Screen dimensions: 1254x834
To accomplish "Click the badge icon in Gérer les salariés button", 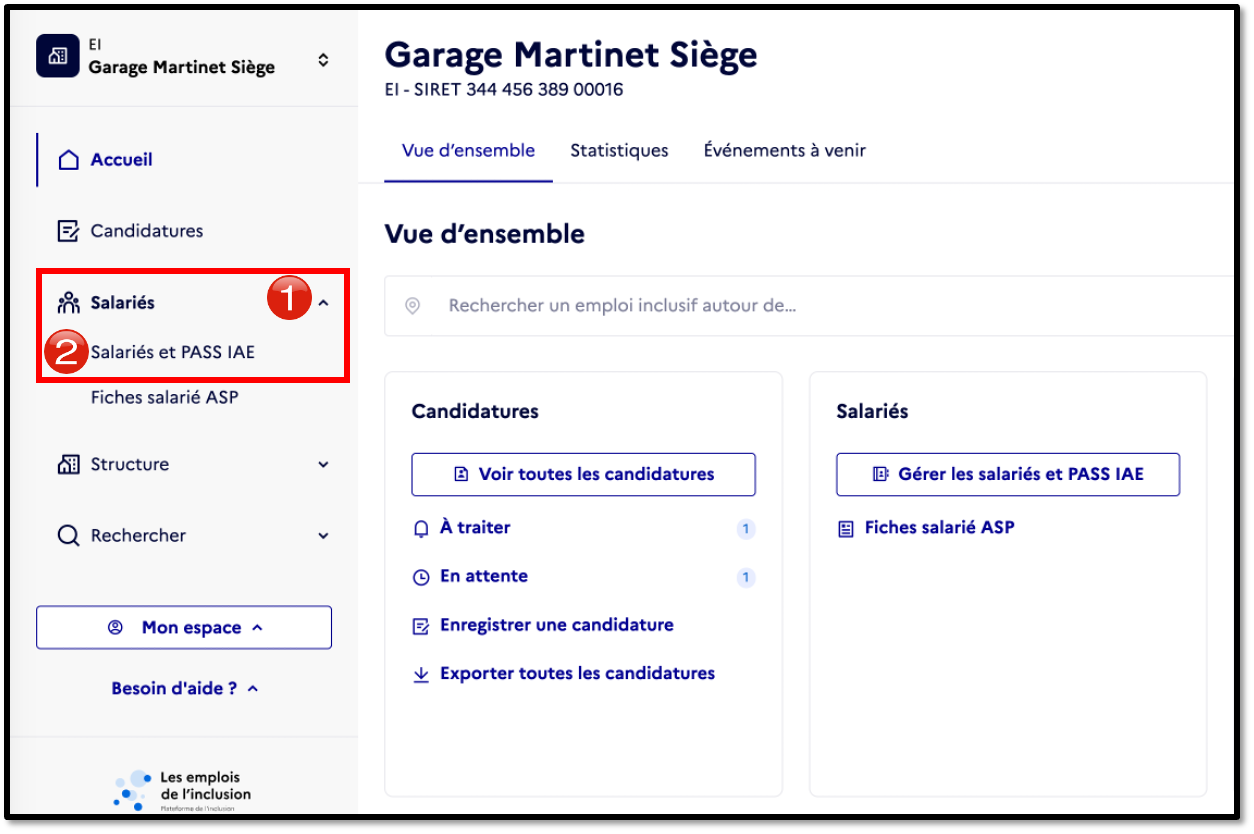I will click(880, 474).
